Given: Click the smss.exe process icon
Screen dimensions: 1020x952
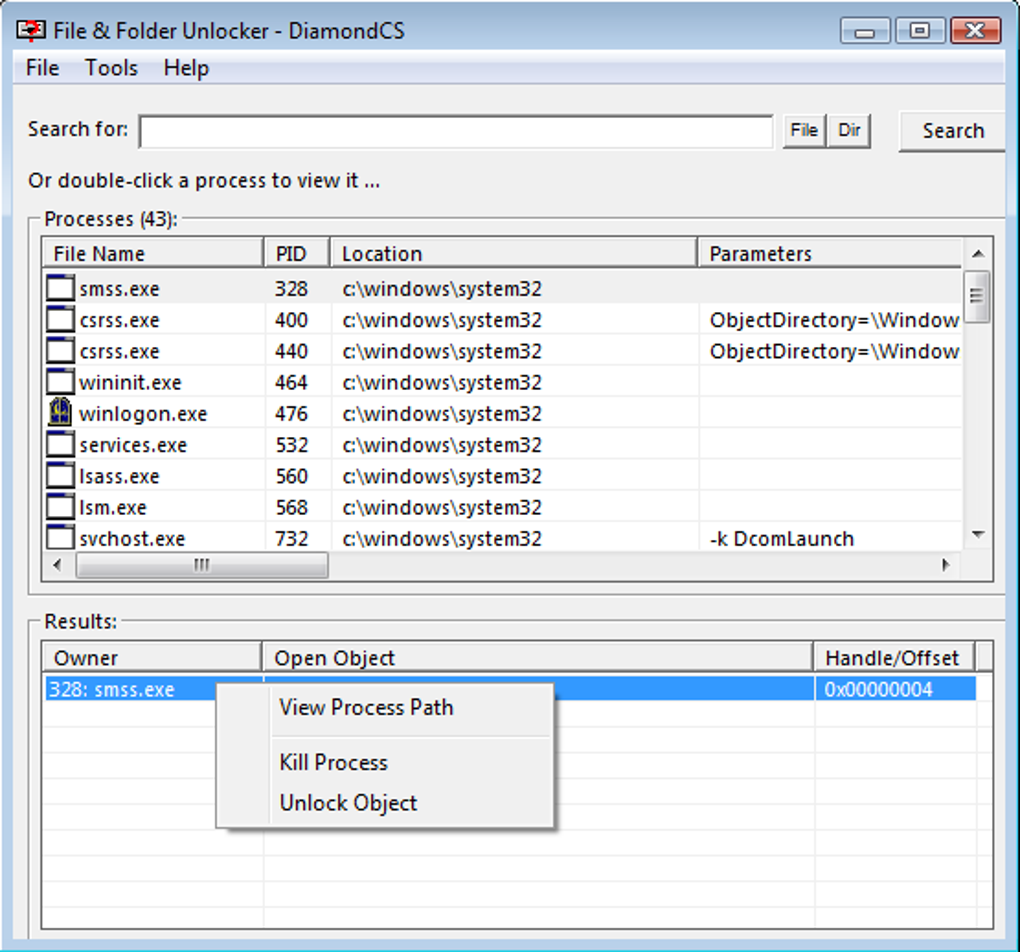Looking at the screenshot, I should tap(60, 288).
